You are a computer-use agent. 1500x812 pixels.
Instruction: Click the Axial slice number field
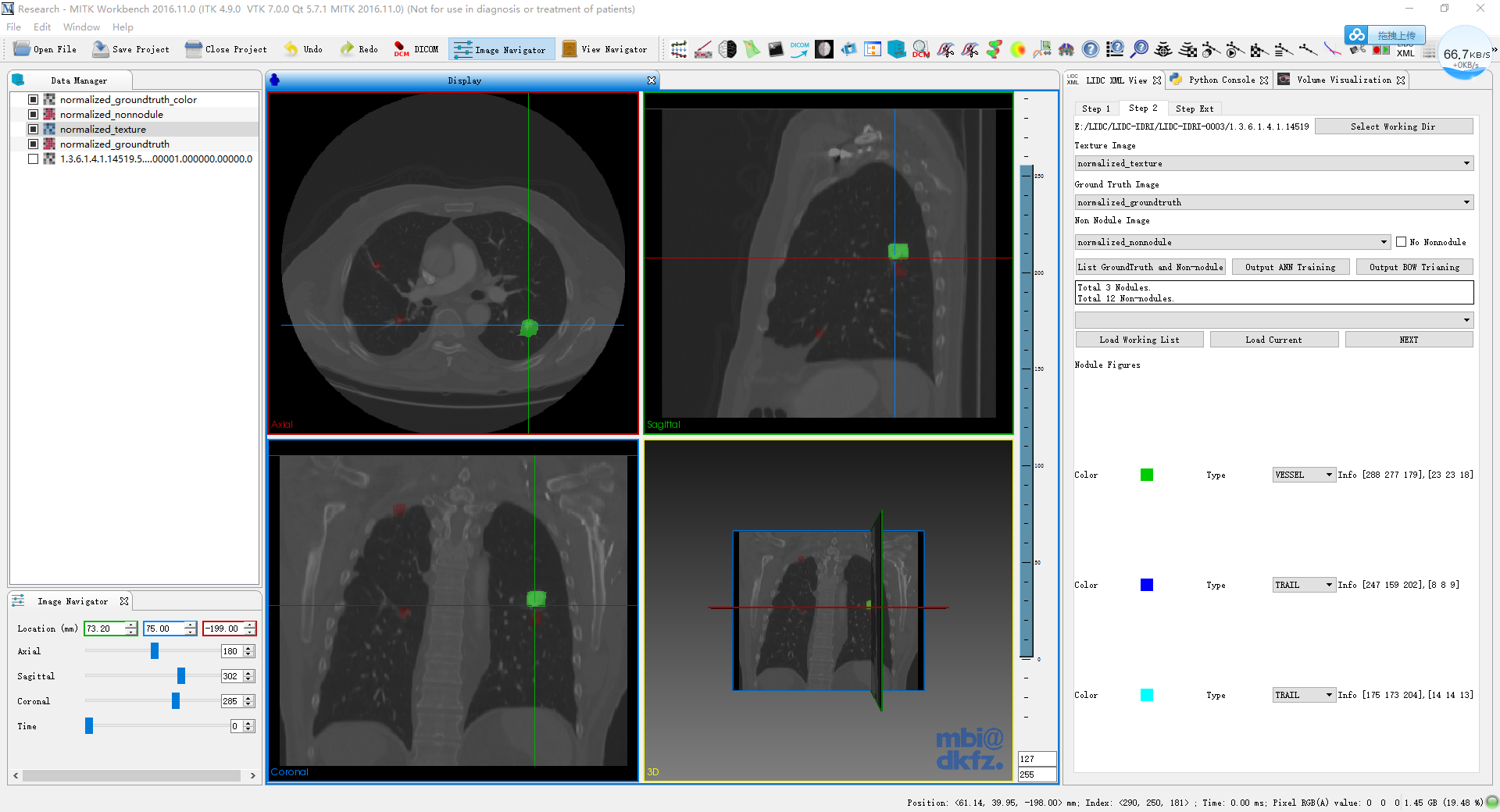231,651
